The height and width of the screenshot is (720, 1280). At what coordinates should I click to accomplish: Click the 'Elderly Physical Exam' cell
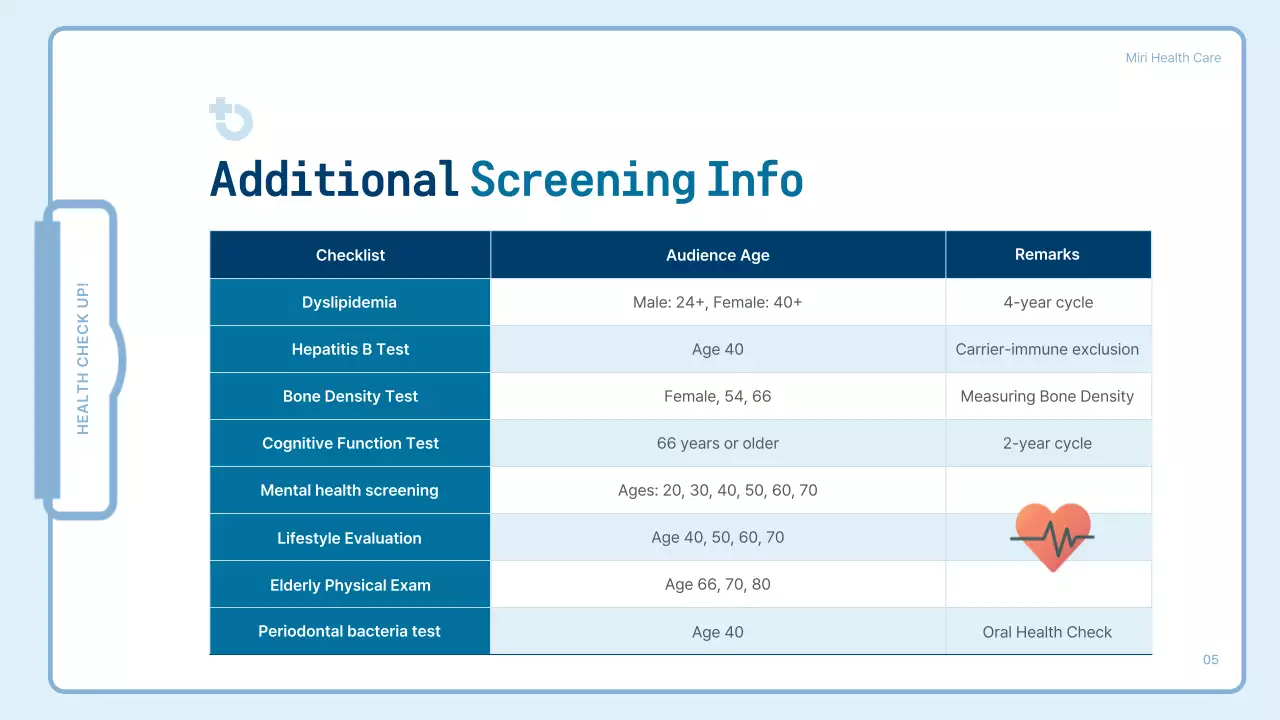(x=350, y=585)
